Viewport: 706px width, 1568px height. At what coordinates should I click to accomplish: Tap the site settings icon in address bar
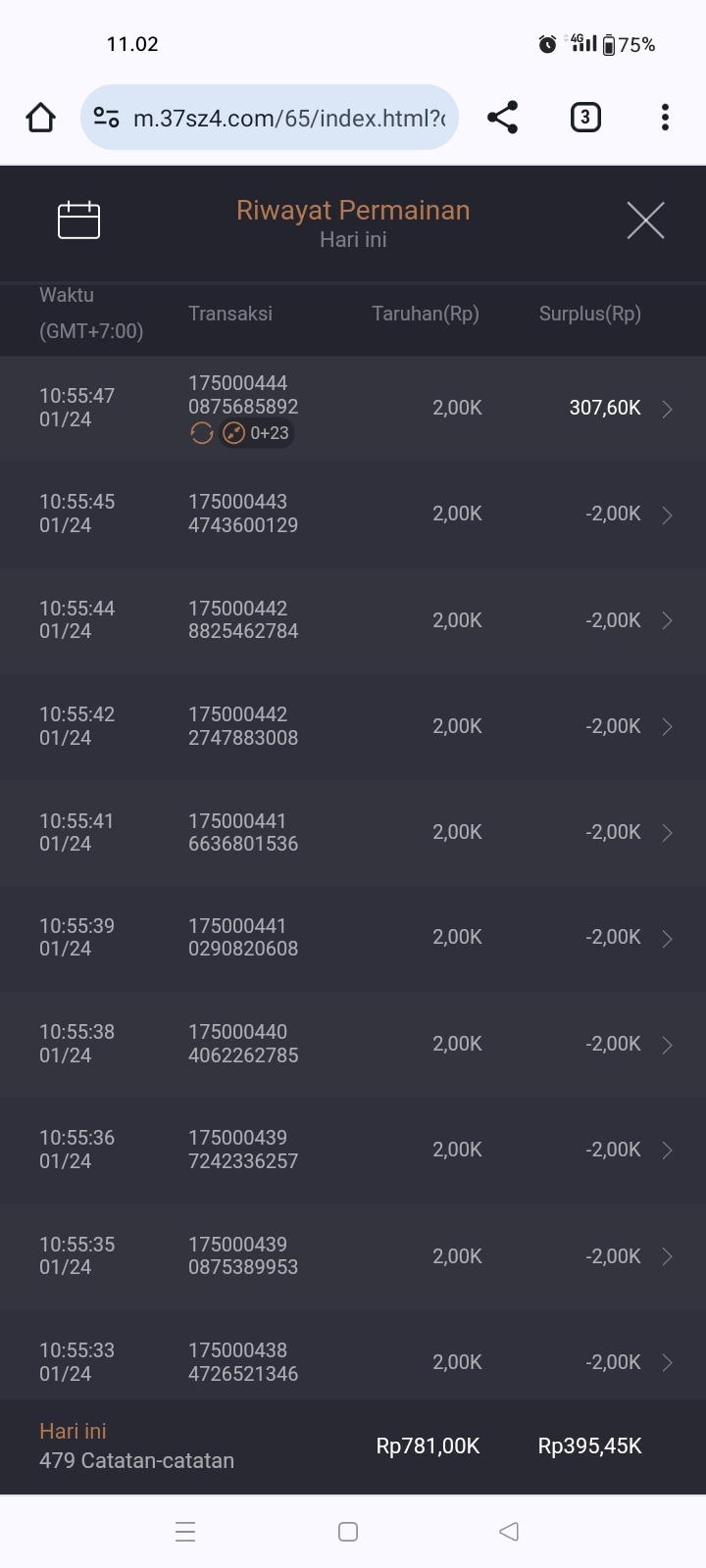pos(106,118)
